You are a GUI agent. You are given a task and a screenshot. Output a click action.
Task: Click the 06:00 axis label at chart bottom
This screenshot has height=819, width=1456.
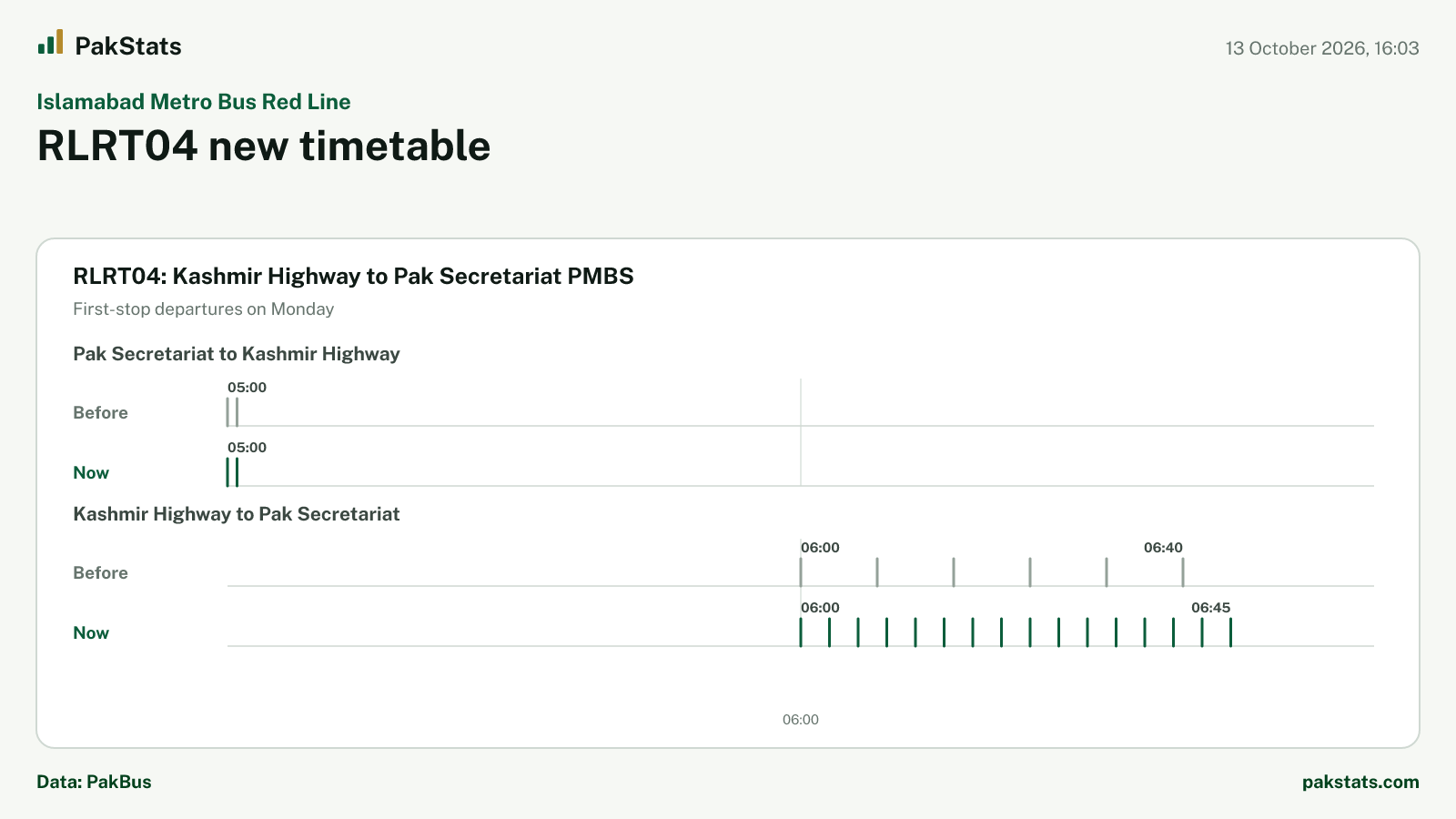(x=801, y=720)
